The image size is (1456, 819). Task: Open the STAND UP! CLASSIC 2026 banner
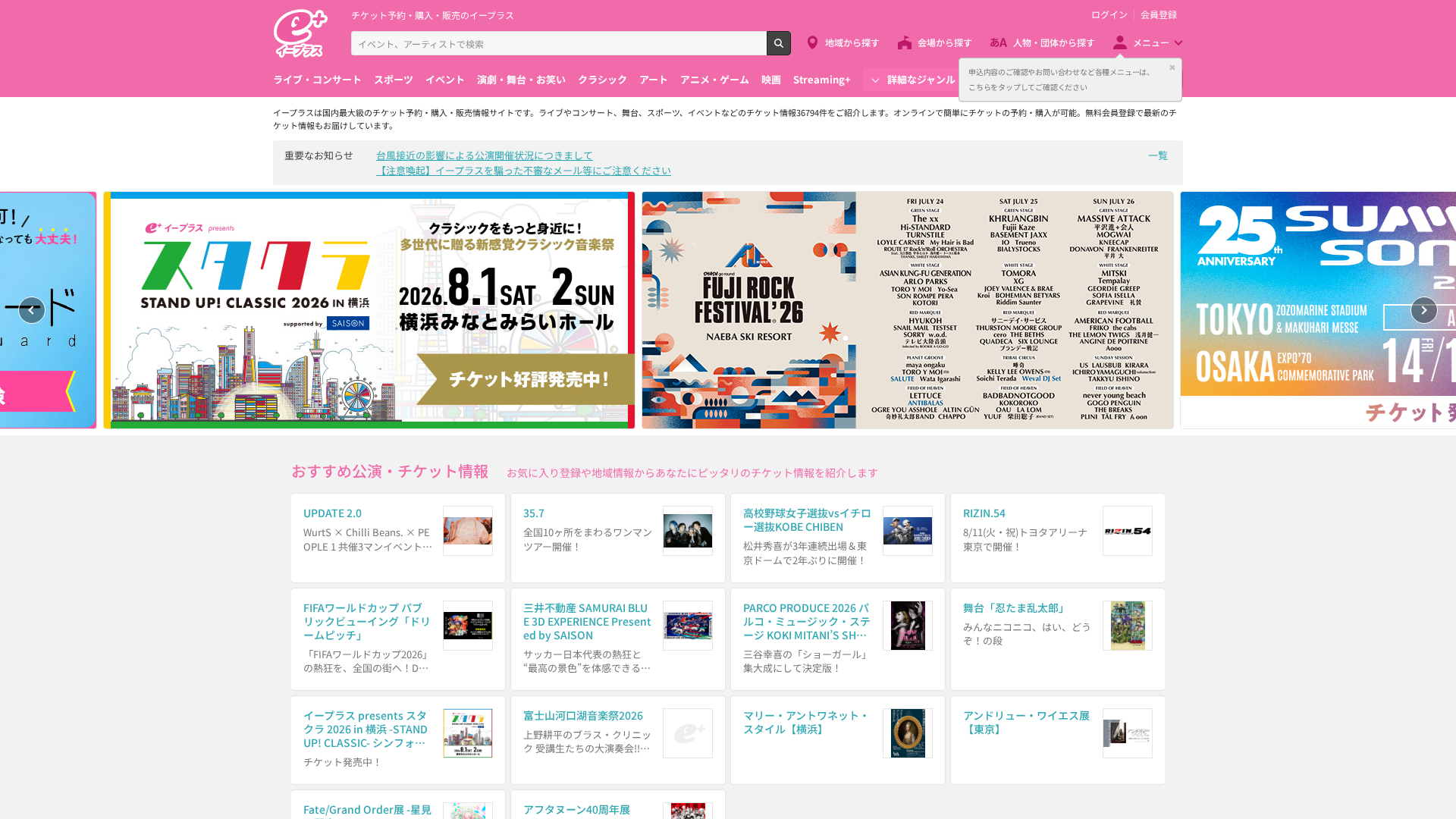[x=369, y=310]
